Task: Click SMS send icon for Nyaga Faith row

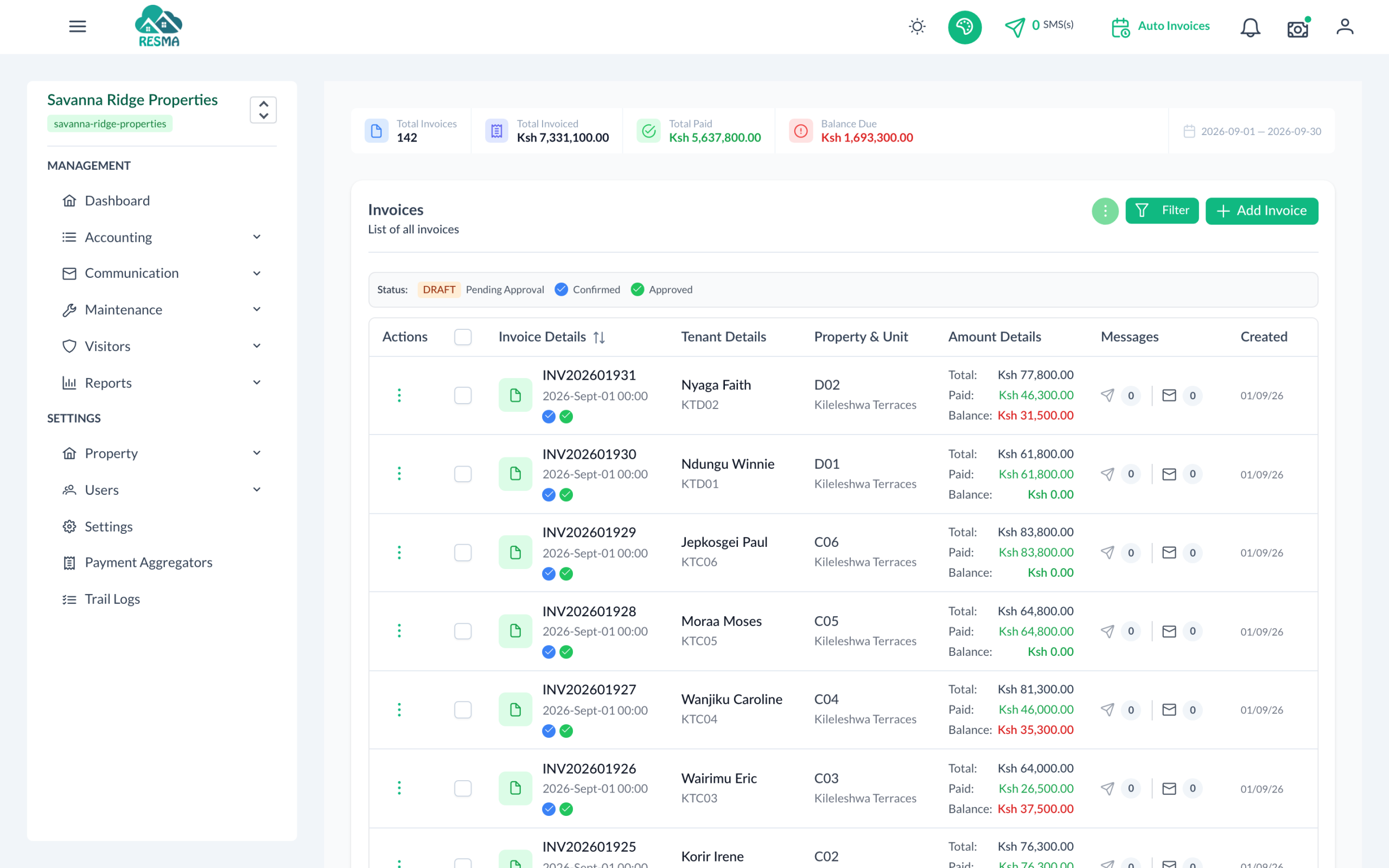Action: (1107, 395)
